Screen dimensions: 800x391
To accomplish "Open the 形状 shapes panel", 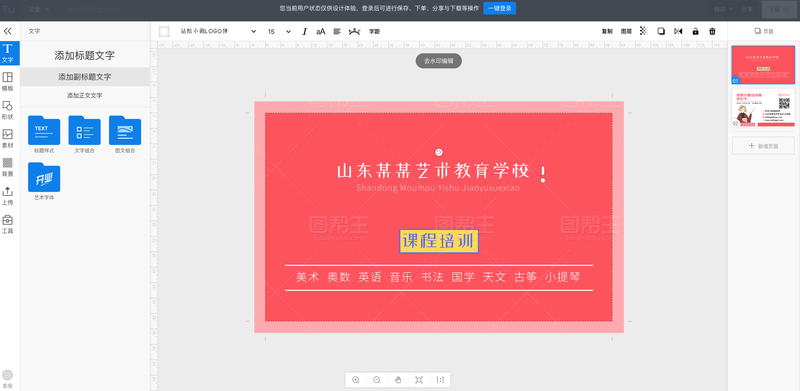I will pyautogui.click(x=8, y=110).
